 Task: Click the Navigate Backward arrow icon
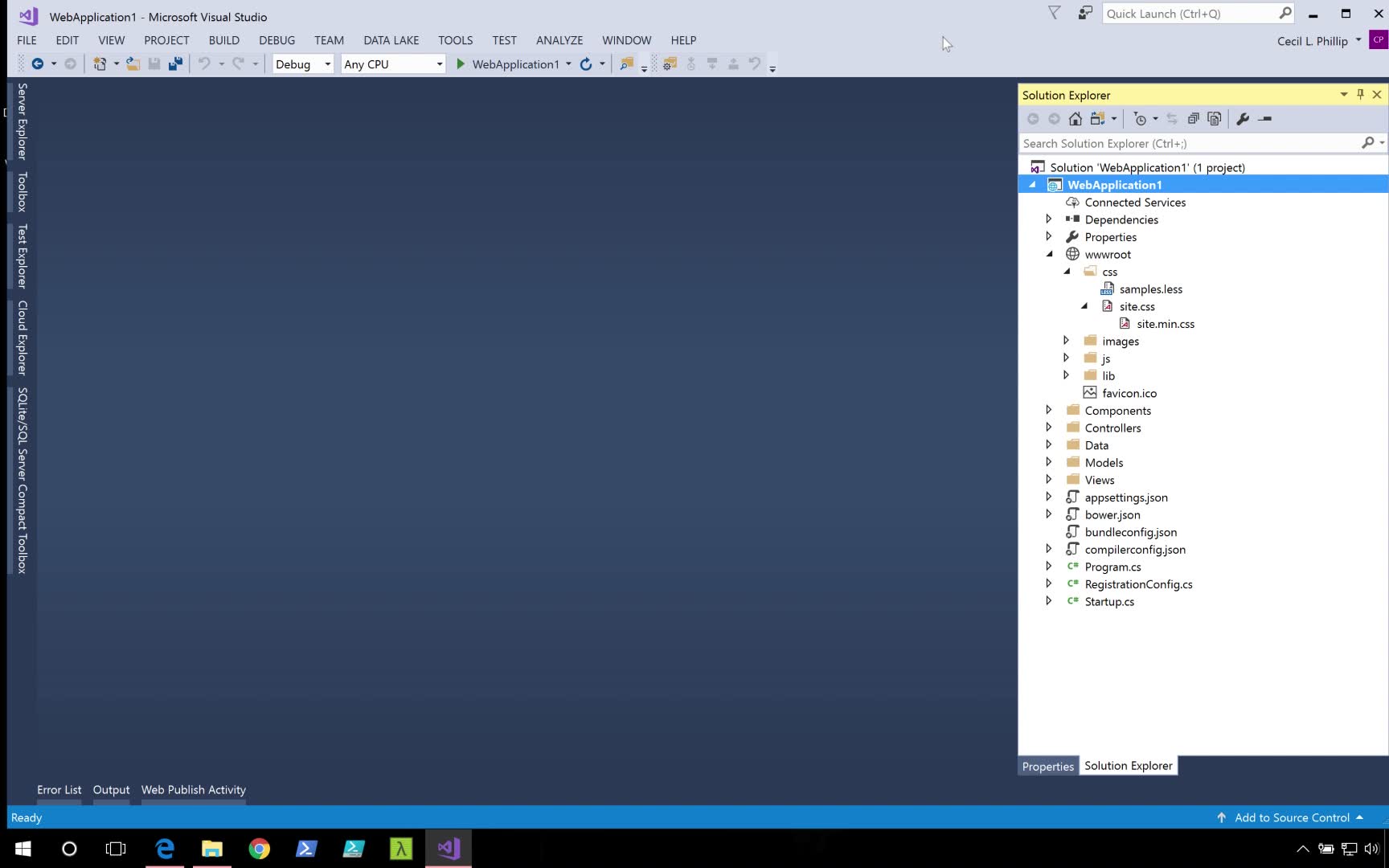click(37, 64)
